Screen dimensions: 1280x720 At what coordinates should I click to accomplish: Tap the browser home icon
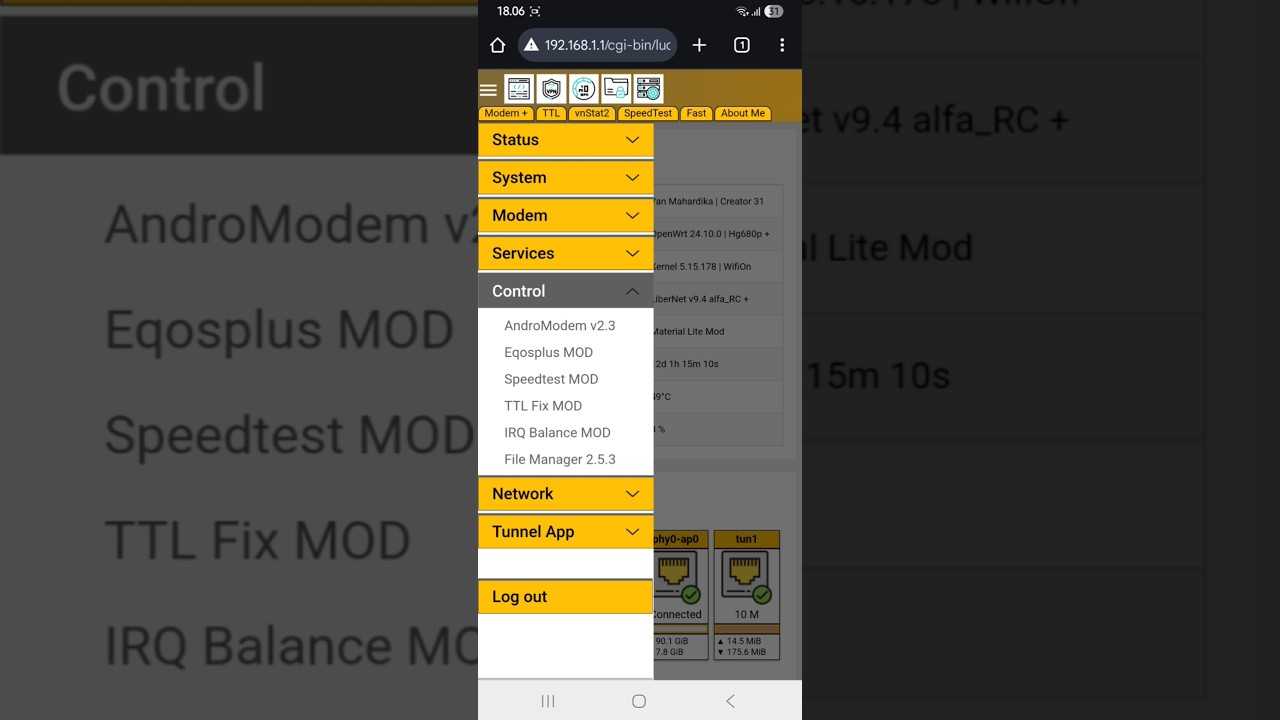point(497,45)
